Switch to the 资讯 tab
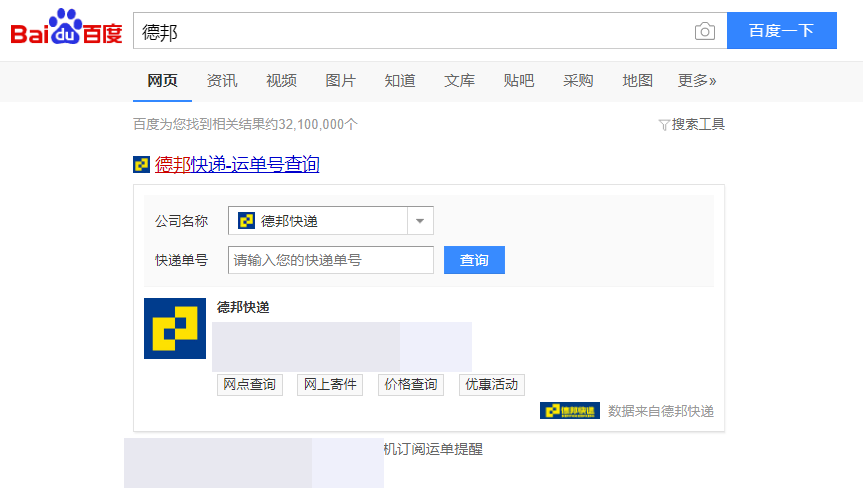The image size is (863, 488). (222, 81)
